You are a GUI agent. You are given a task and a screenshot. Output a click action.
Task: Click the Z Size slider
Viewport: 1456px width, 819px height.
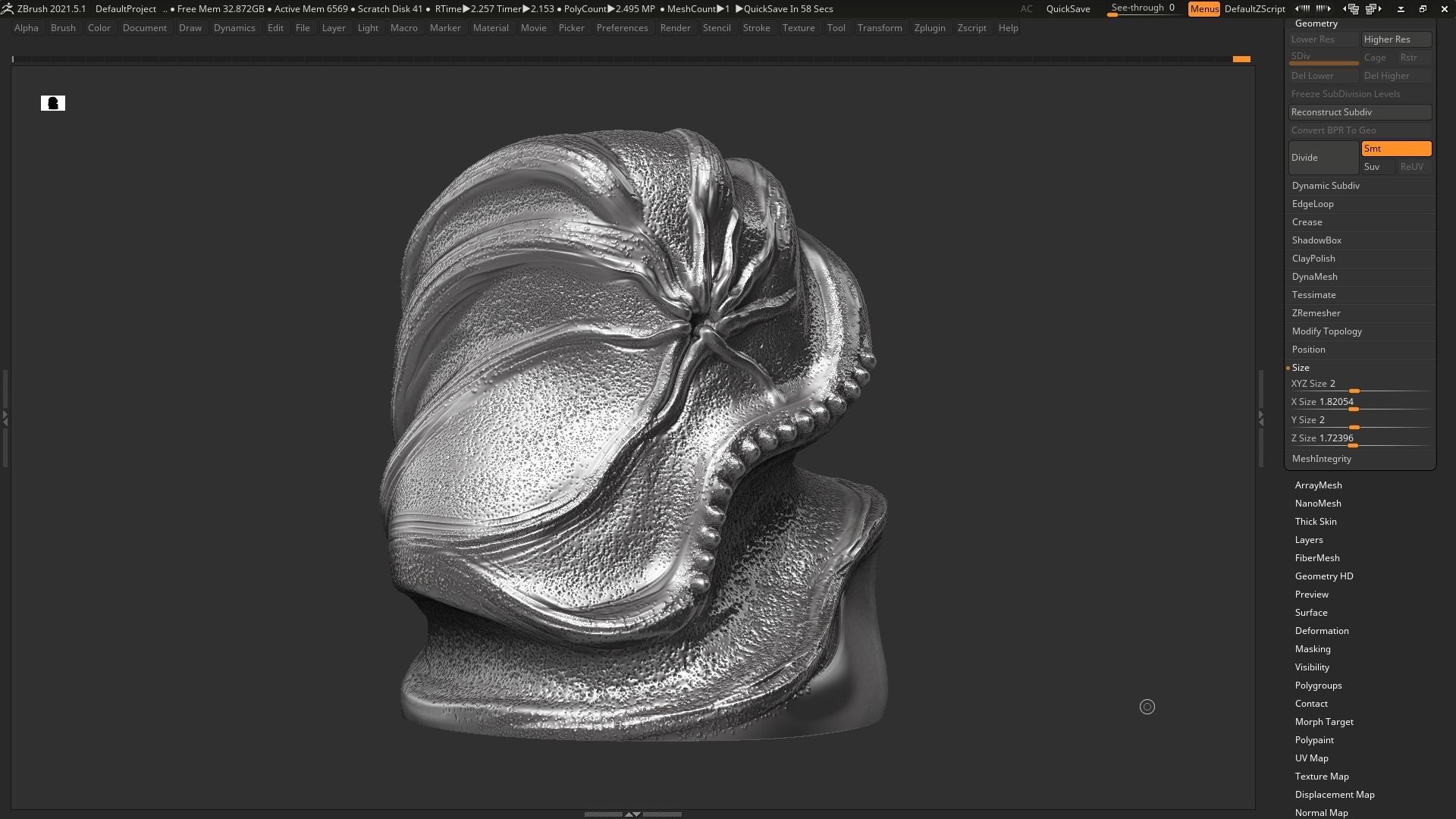(1360, 439)
